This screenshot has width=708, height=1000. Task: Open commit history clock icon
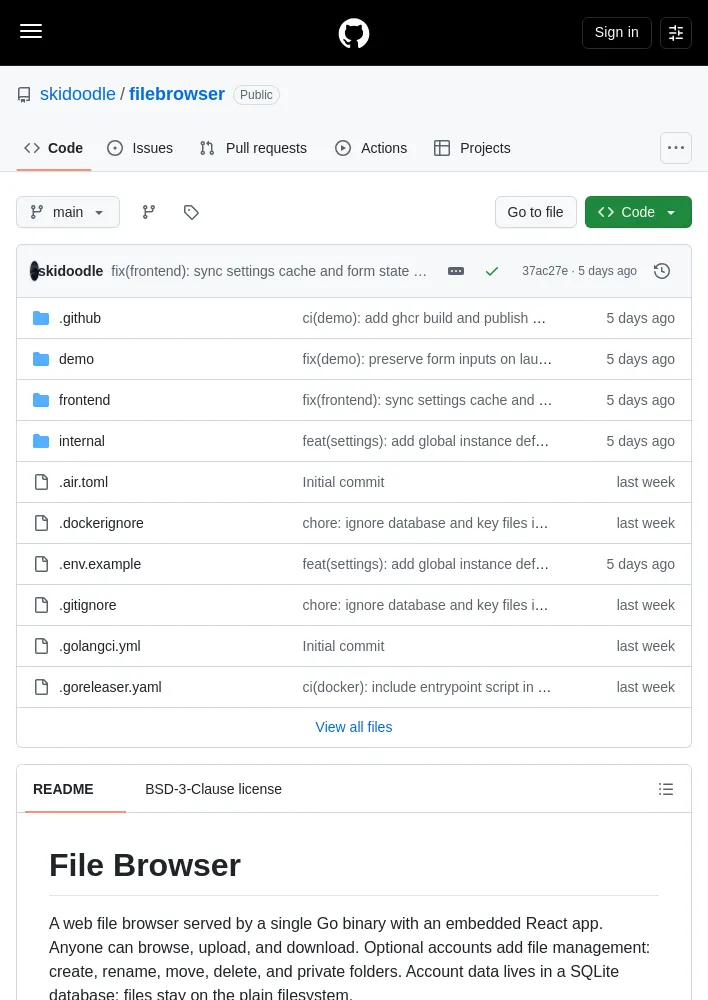pos(662,271)
